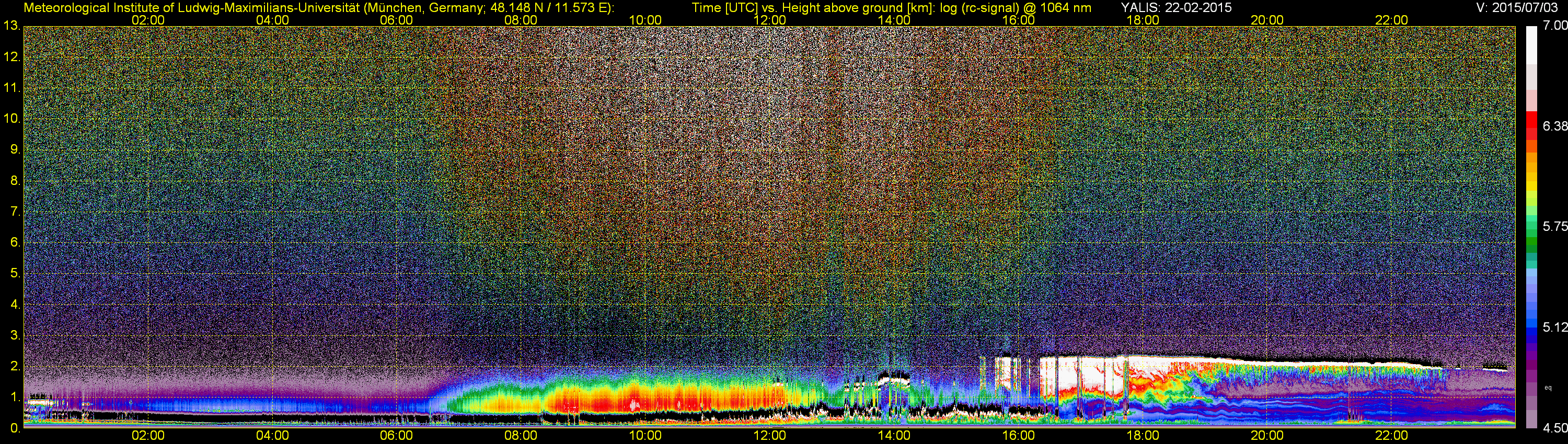Click the 14:00 label on the lower time axis
The image size is (1568, 444).
pos(894,436)
